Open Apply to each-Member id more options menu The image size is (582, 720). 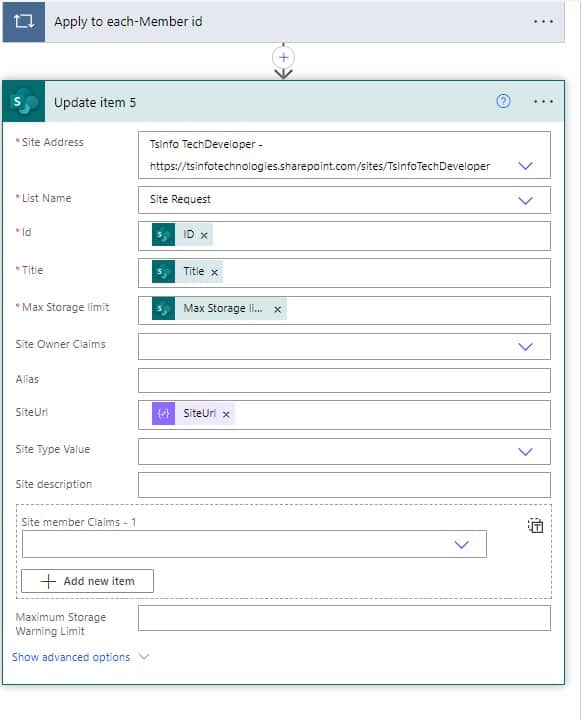[543, 22]
